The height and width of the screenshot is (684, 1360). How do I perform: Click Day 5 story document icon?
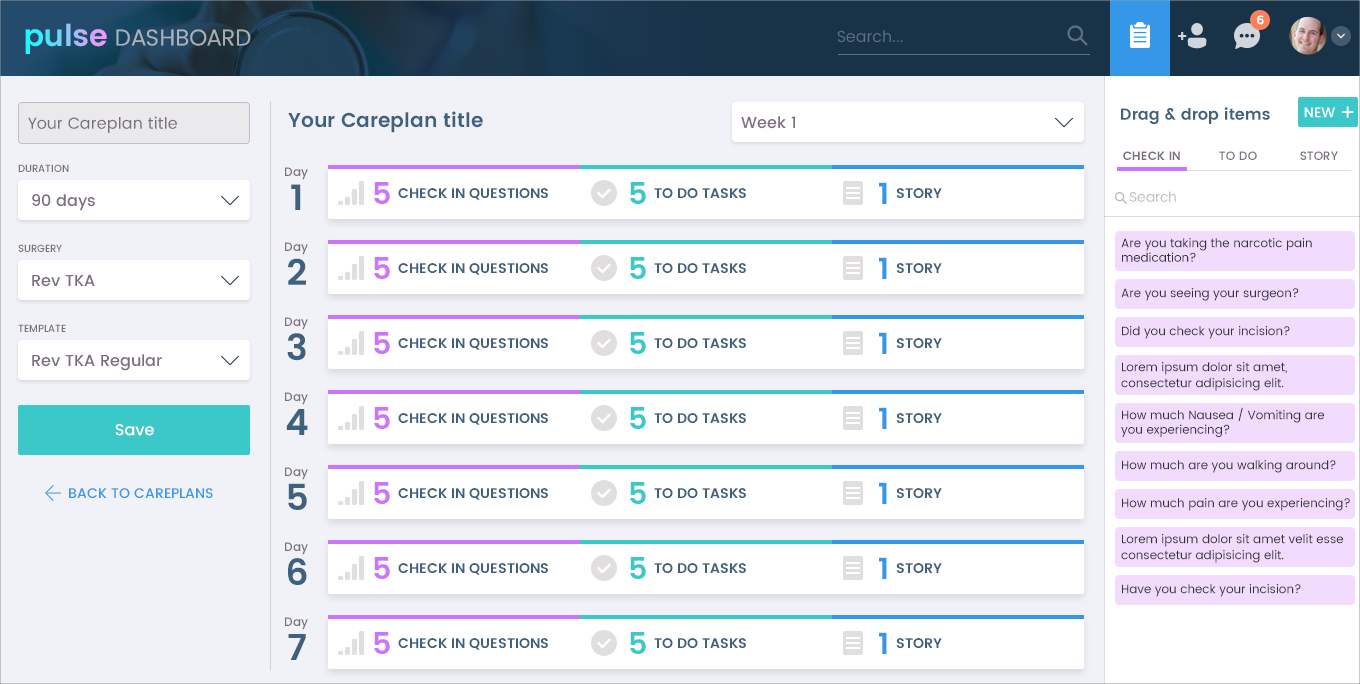(853, 493)
